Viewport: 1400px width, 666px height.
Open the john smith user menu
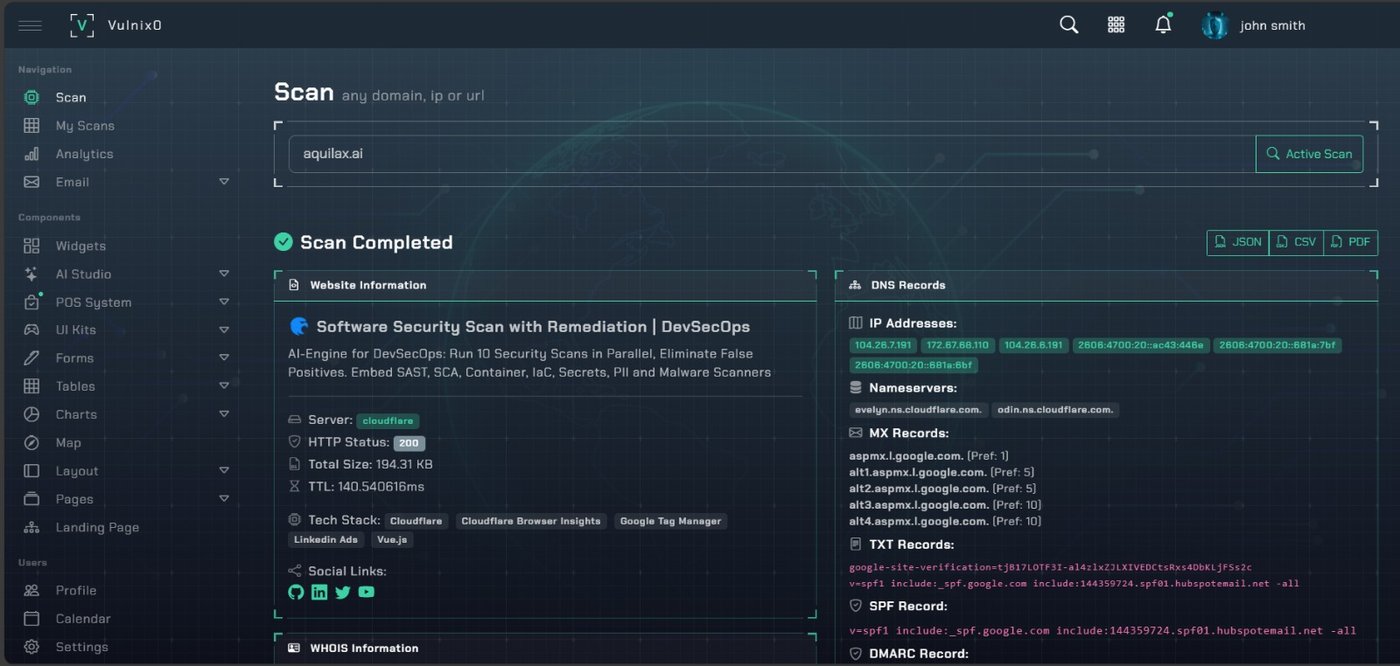tap(1272, 26)
